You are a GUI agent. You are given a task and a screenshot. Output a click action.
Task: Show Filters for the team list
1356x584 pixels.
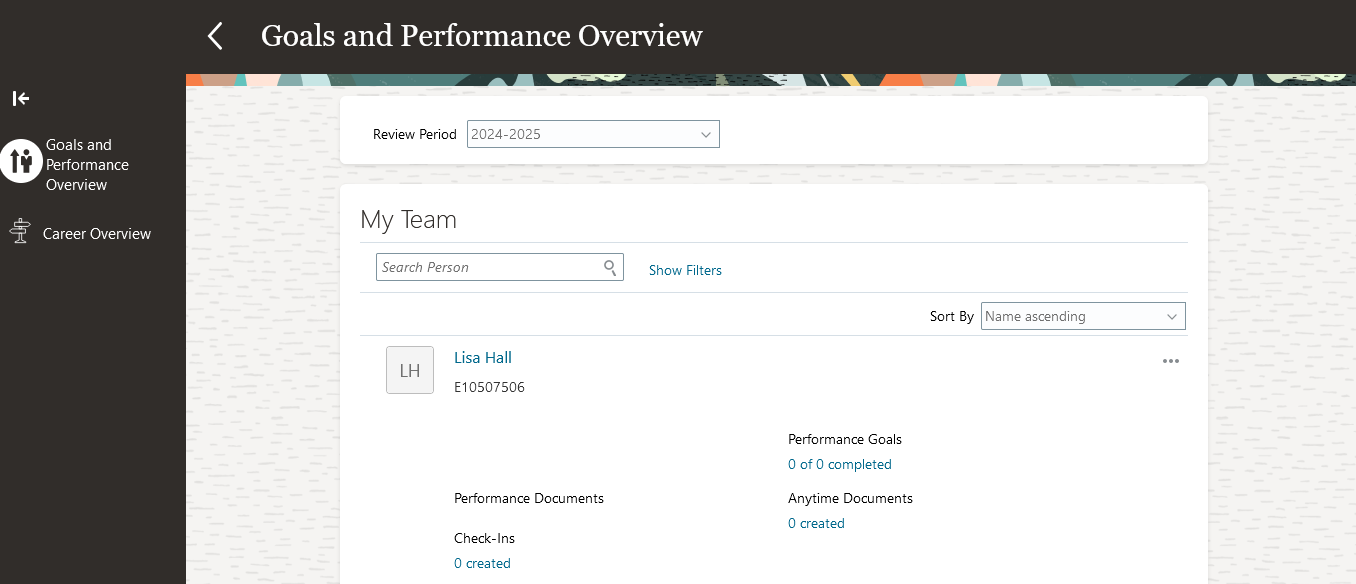coord(685,270)
